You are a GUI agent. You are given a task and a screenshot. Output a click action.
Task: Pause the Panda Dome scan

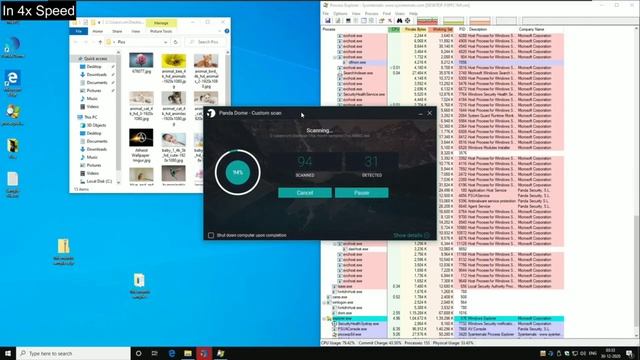361,193
